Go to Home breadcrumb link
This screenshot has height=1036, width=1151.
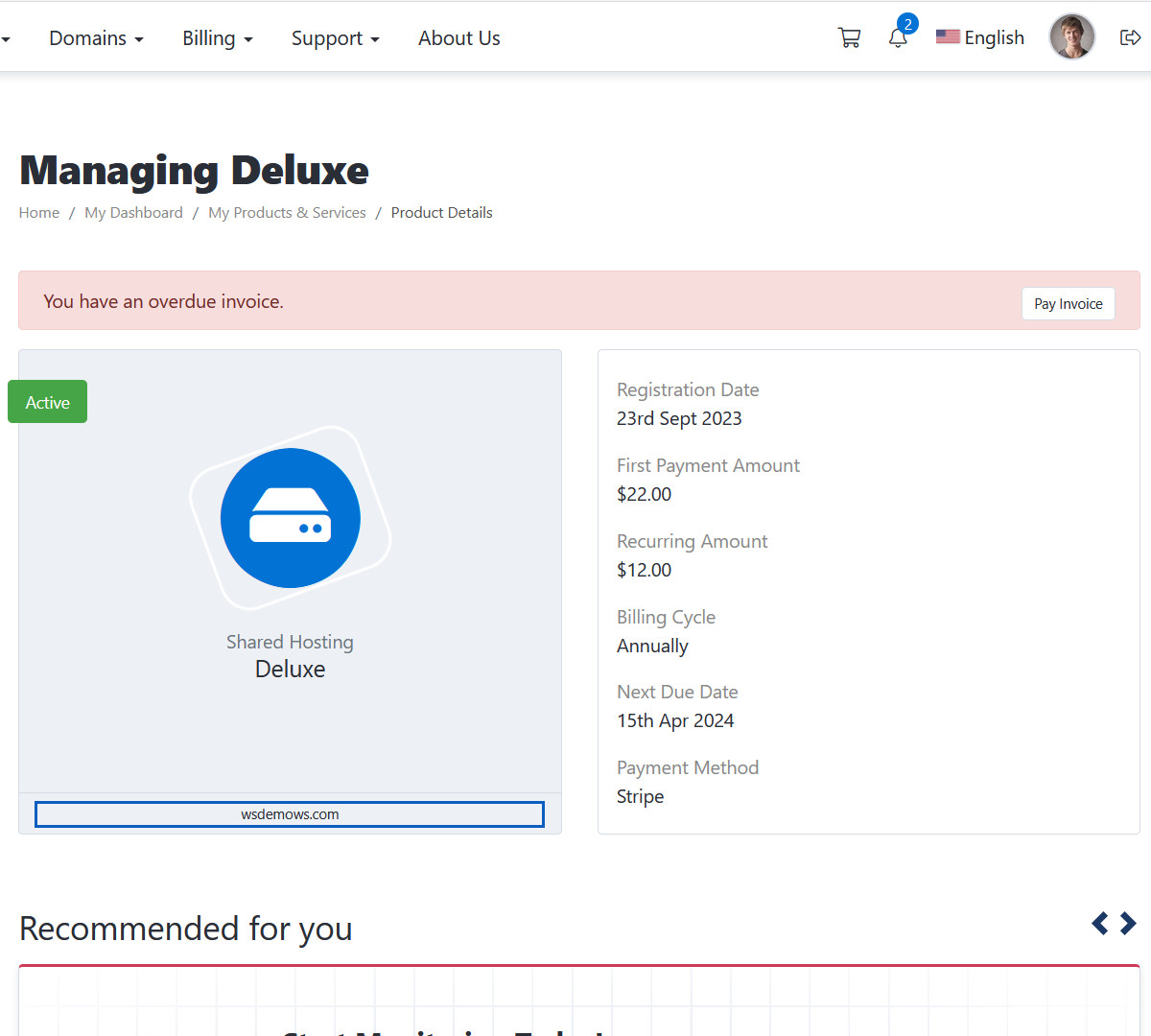(39, 213)
